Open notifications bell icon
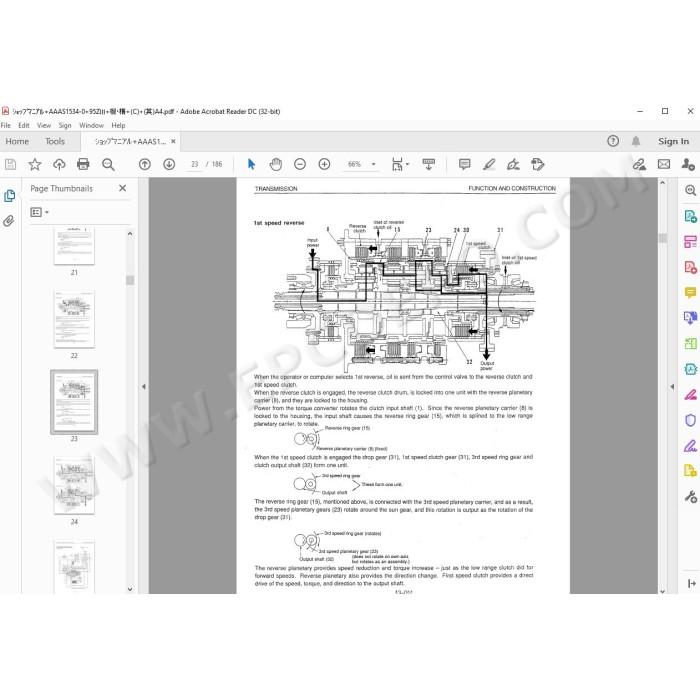700x700 pixels. pyautogui.click(x=636, y=142)
